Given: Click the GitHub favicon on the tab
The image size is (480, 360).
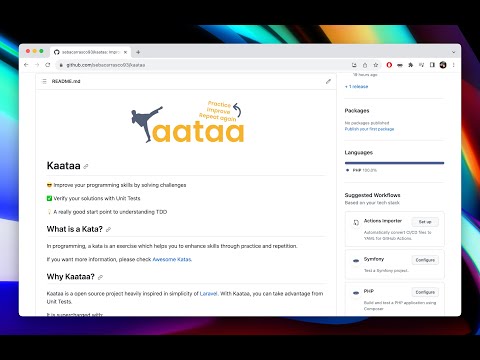Looking at the screenshot, I should pos(57,52).
